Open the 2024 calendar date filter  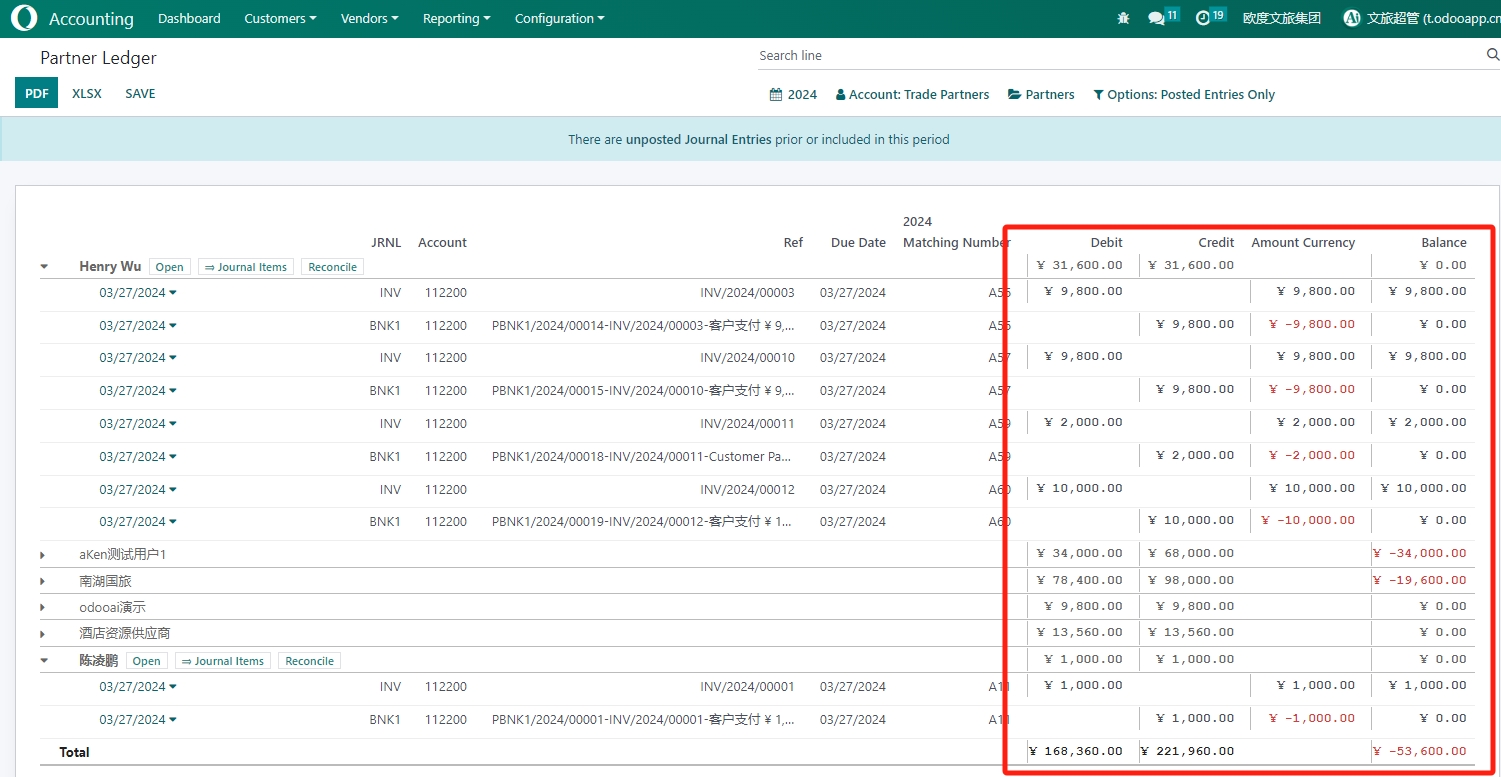tap(793, 95)
